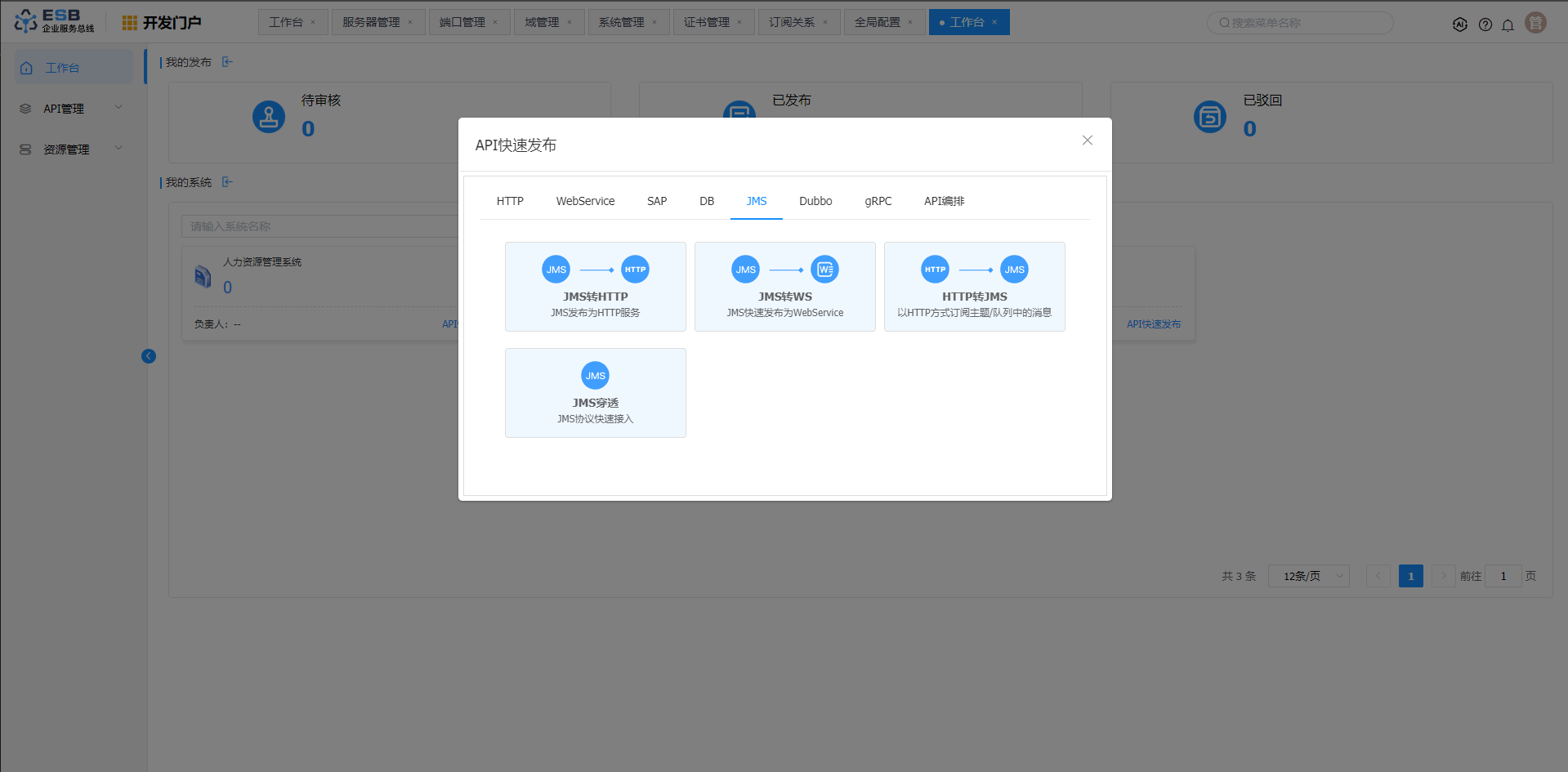The width and height of the screenshot is (1568, 772).
Task: Expand the API管理 sidebar menu
Action: pyautogui.click(x=72, y=109)
